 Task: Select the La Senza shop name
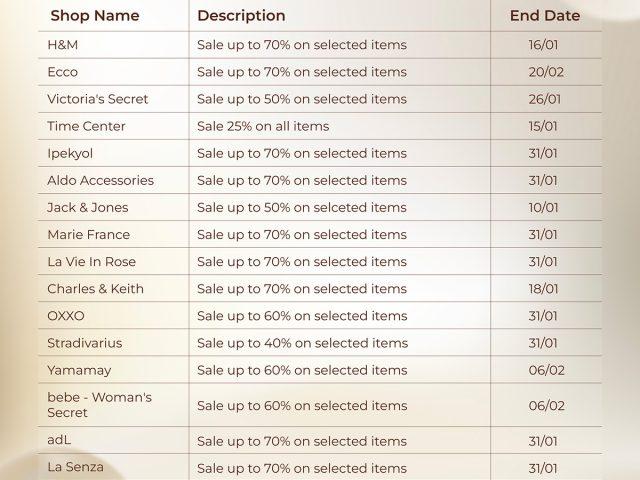point(75,467)
